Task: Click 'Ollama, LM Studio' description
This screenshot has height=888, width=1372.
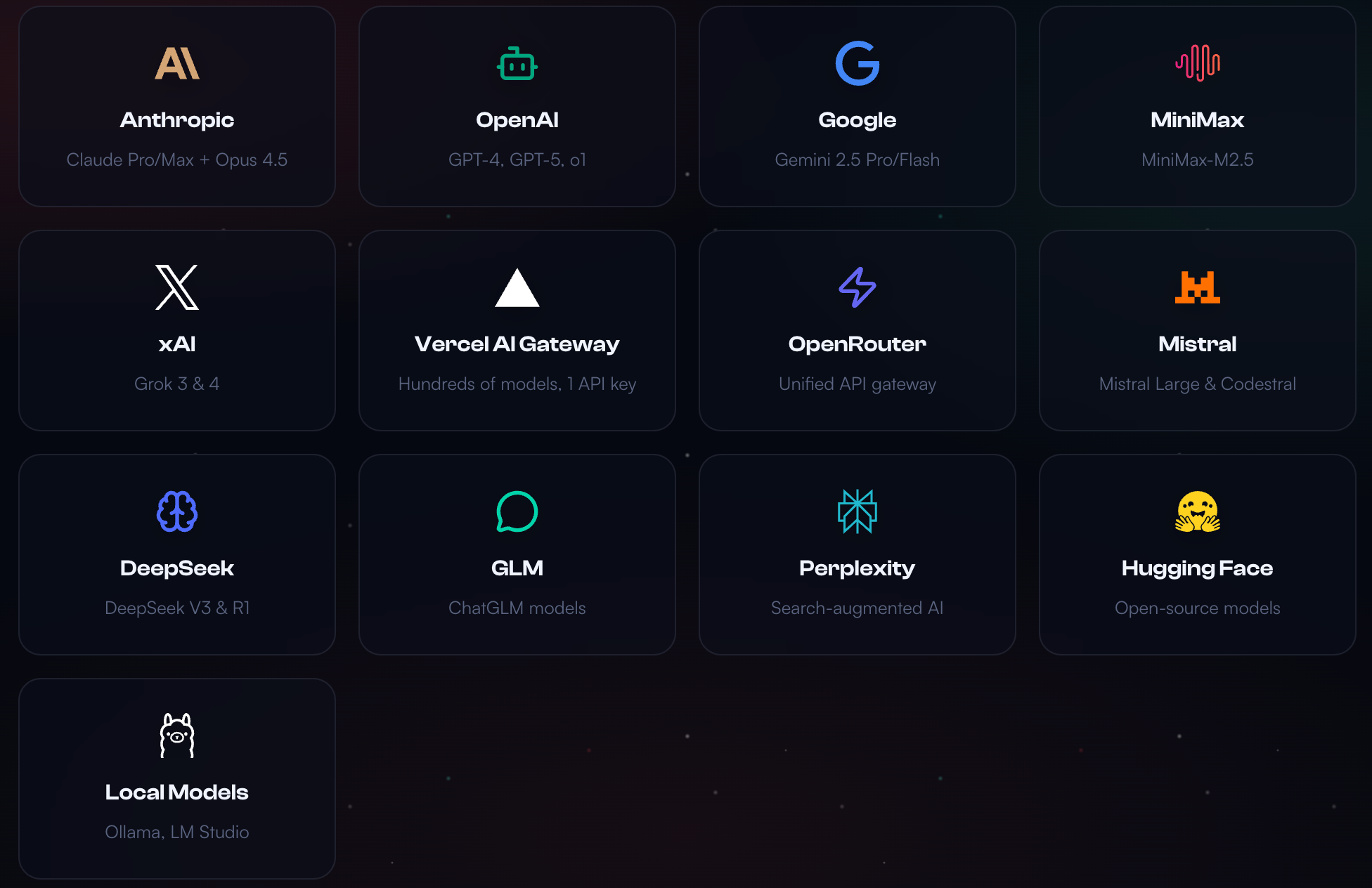Action: [x=177, y=832]
